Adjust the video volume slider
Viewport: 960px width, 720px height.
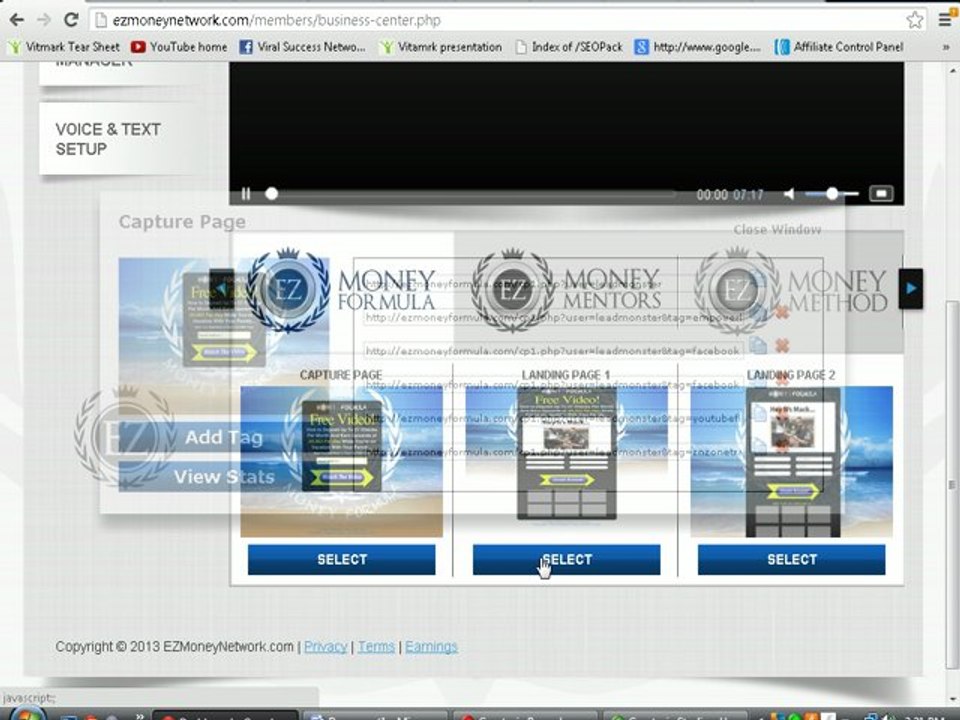click(832, 194)
